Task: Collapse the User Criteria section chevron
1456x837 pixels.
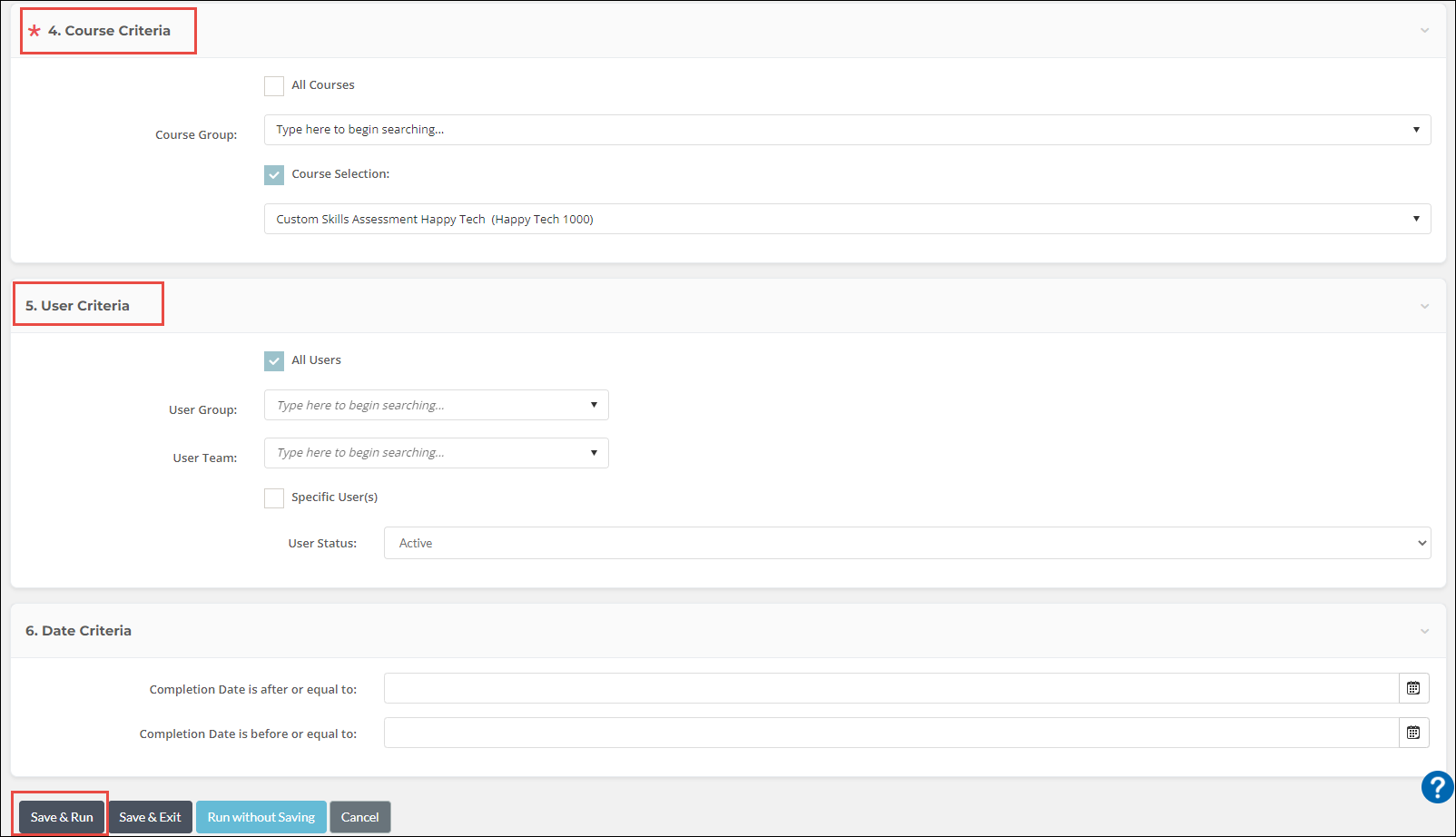Action: pyautogui.click(x=1424, y=306)
